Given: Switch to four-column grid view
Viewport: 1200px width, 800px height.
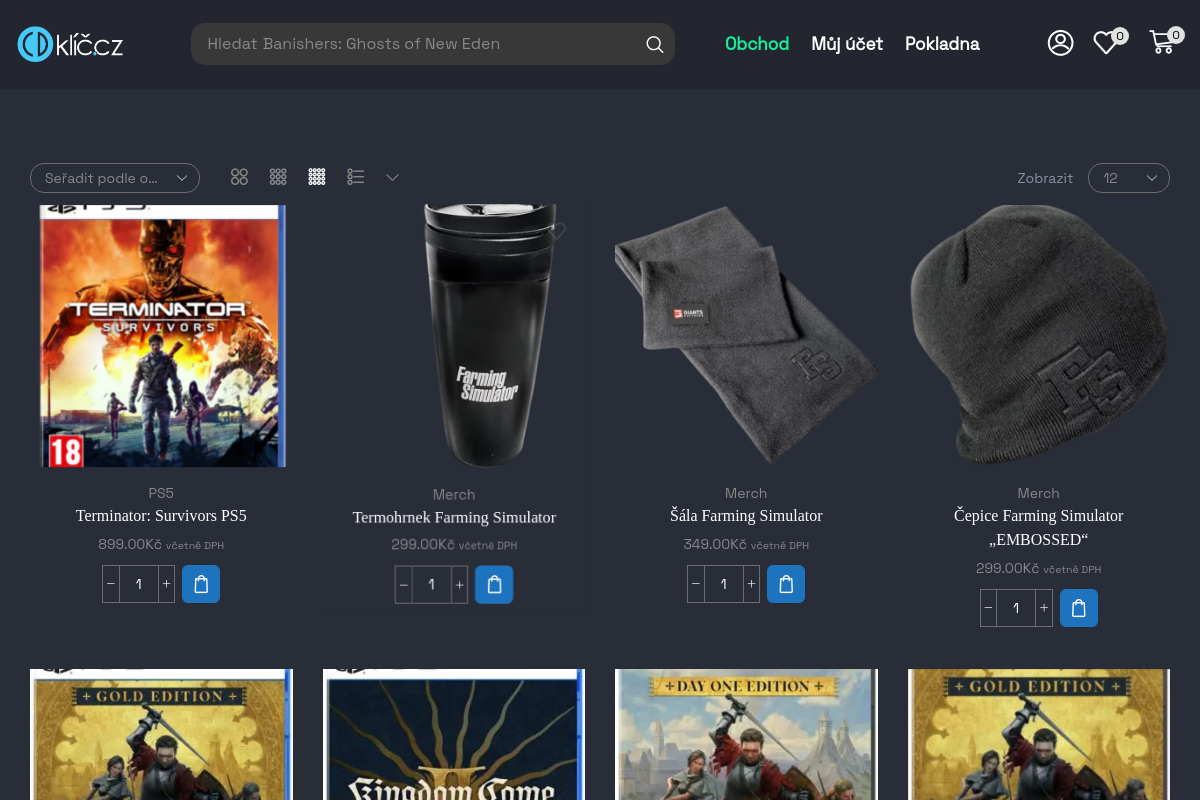Looking at the screenshot, I should click(317, 177).
